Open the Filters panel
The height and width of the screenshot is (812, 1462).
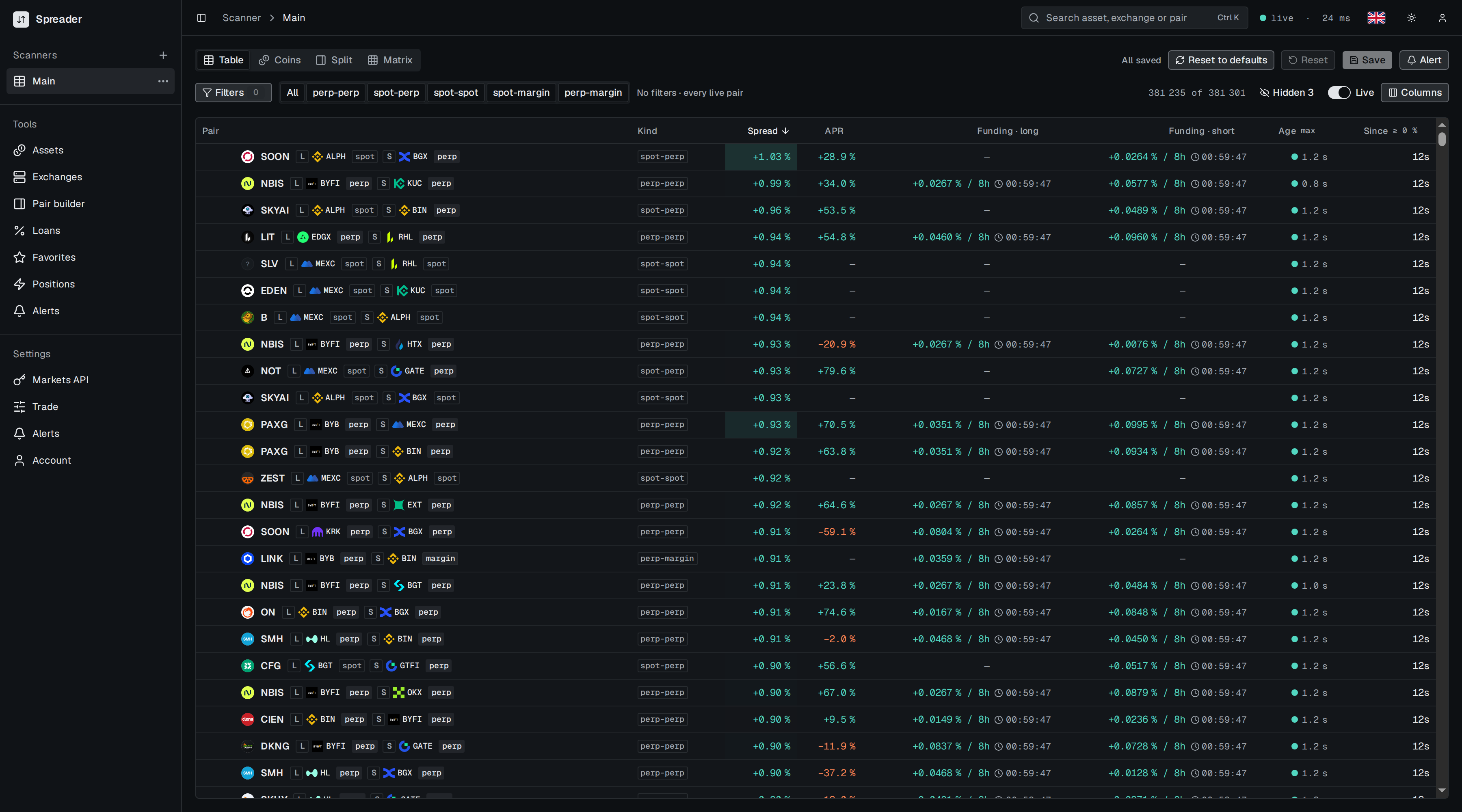233,93
